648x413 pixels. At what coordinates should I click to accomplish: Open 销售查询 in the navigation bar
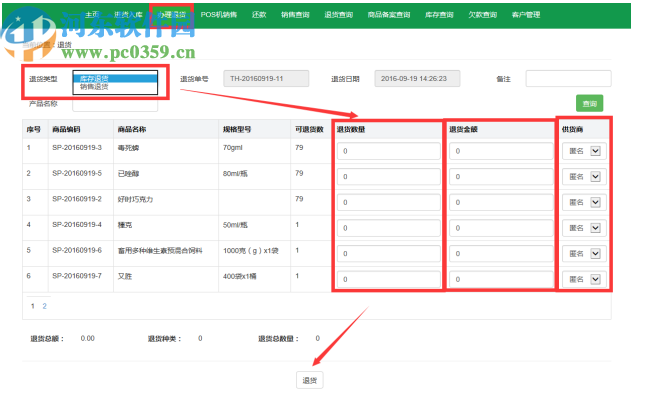pos(295,14)
